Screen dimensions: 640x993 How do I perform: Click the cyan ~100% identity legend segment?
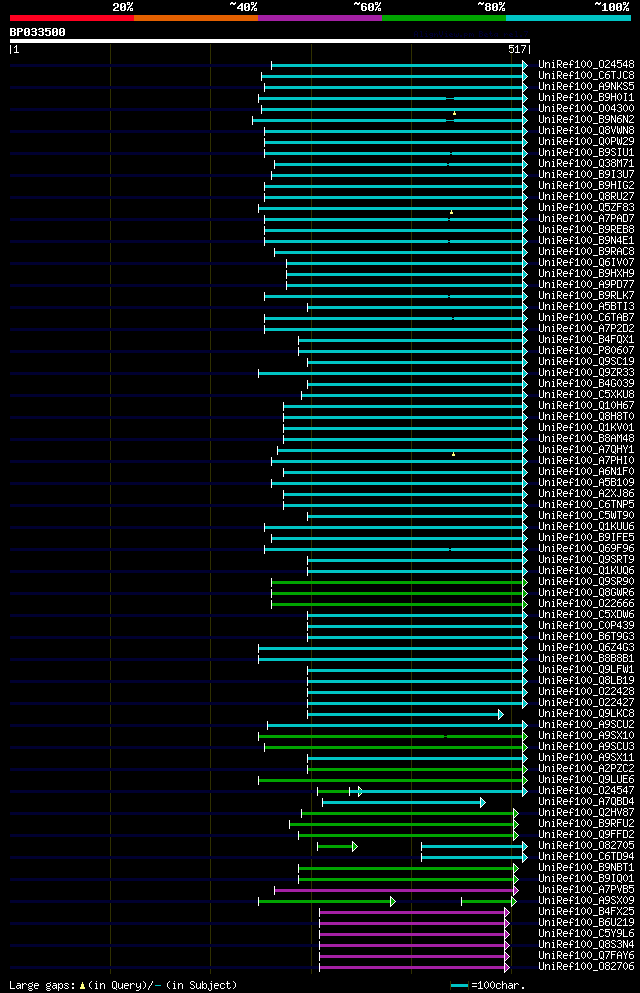click(x=568, y=18)
